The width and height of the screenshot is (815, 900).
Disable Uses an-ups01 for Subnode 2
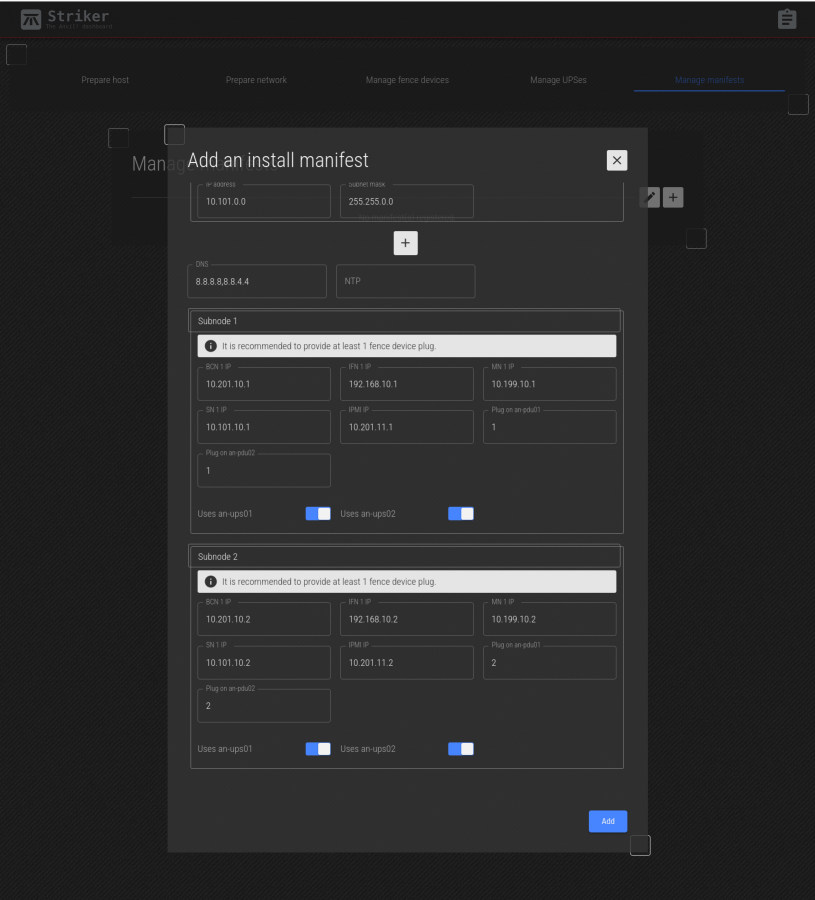(317, 749)
